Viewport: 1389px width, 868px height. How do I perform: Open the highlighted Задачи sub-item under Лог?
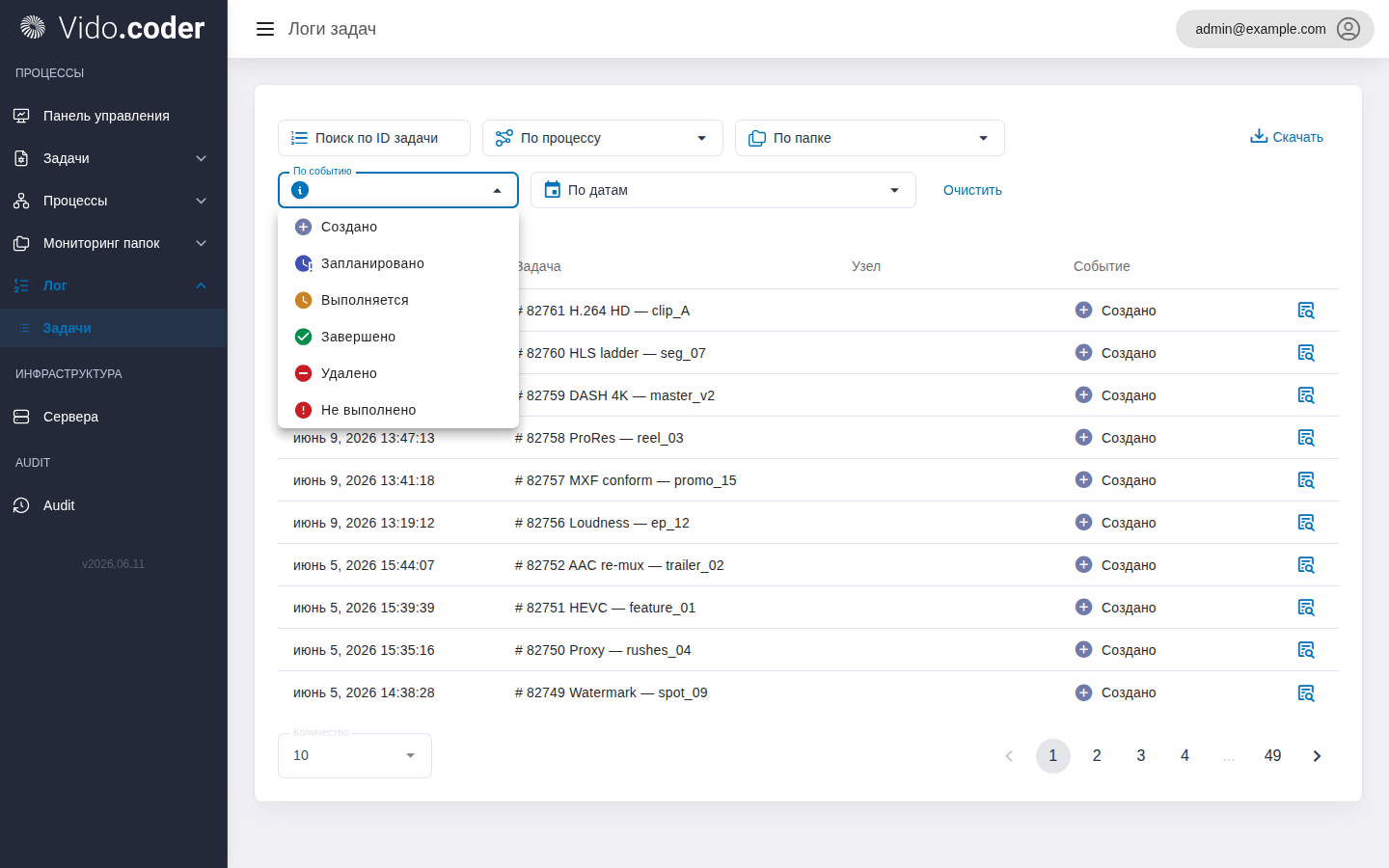coord(114,328)
